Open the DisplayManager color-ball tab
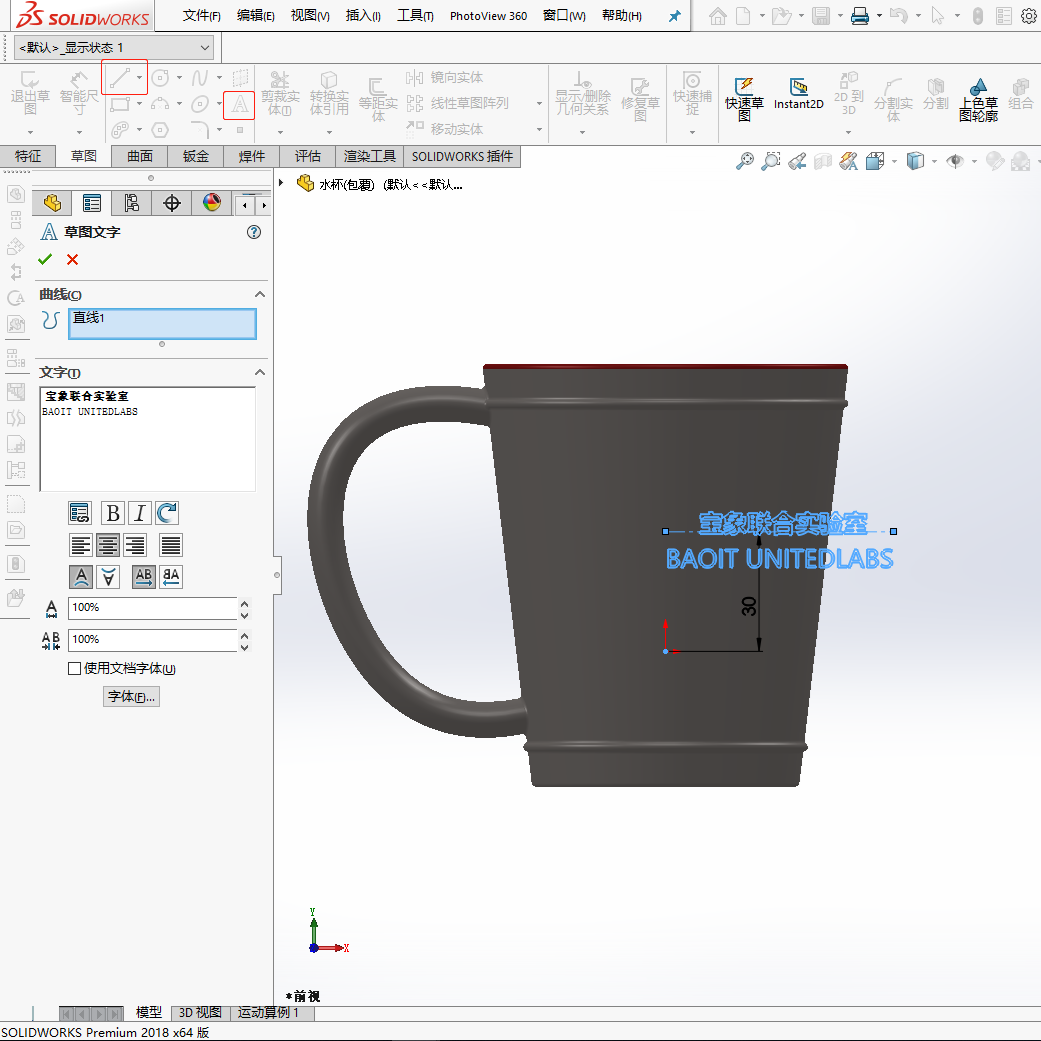The image size is (1041, 1041). (x=212, y=203)
